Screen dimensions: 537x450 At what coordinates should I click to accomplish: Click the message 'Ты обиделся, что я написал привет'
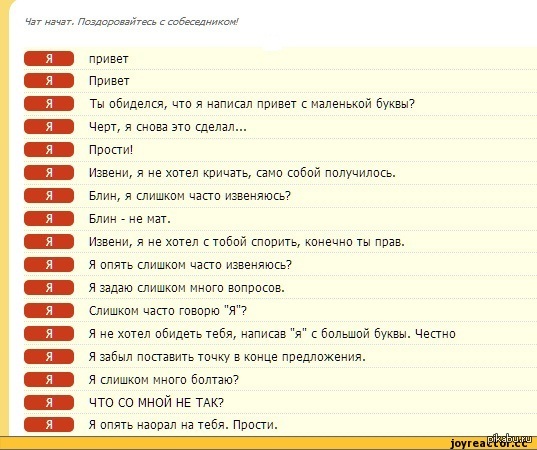point(252,103)
